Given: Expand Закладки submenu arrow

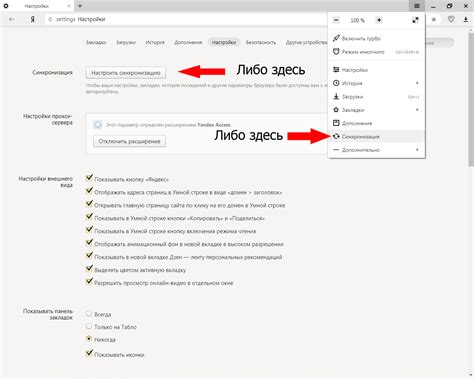Looking at the screenshot, I should point(417,110).
